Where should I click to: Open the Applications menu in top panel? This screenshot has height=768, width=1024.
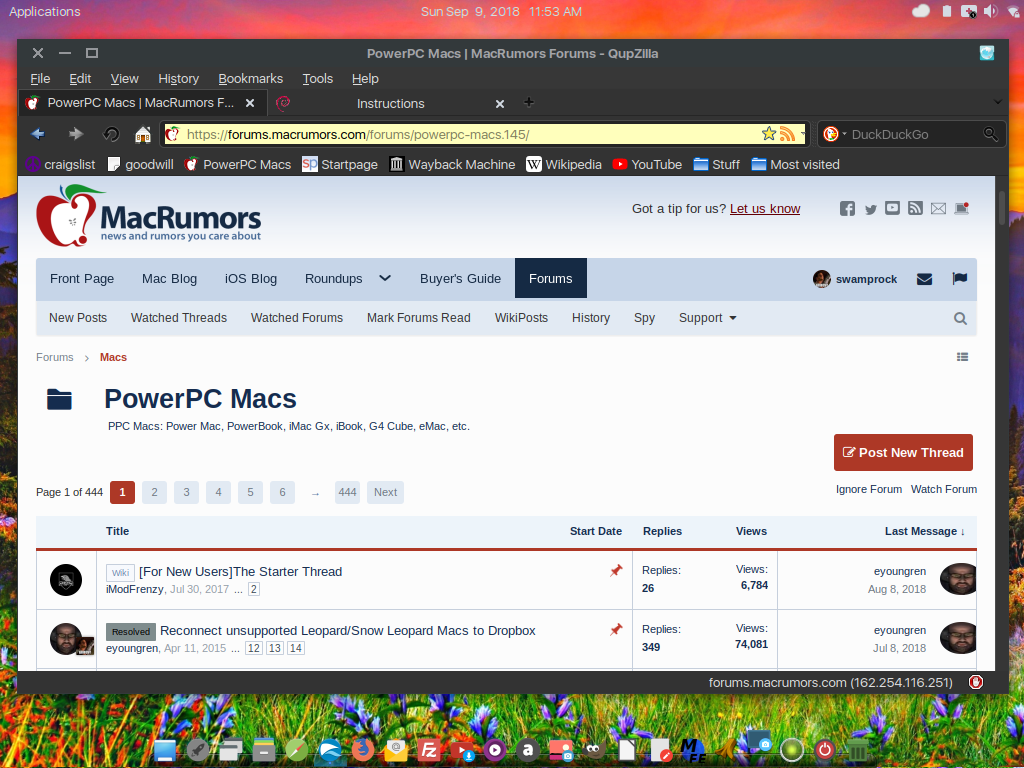(x=44, y=12)
